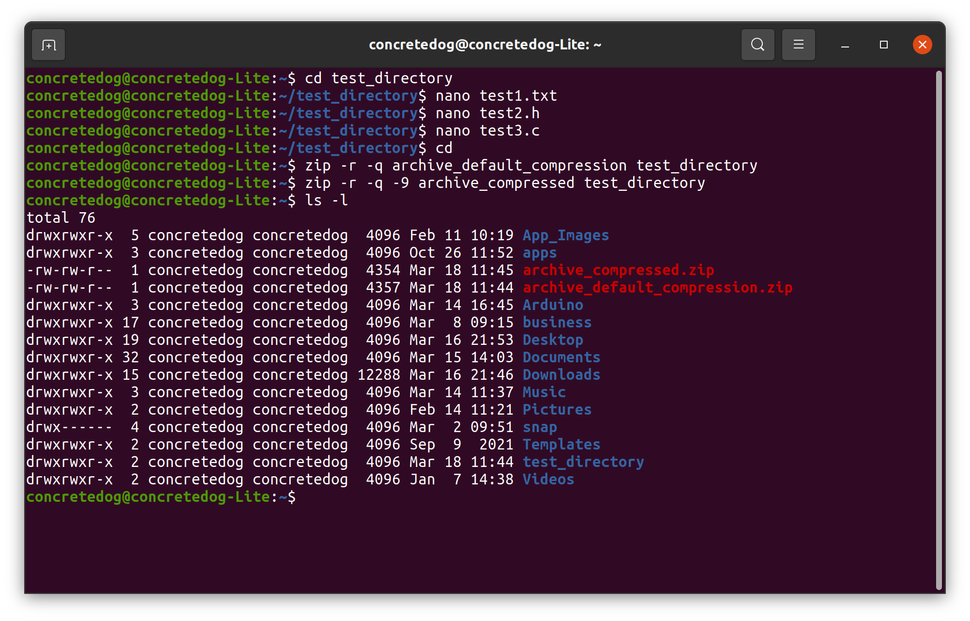Screen dimensions: 970x621
Task: Maximize the terminal window
Action: point(883,44)
